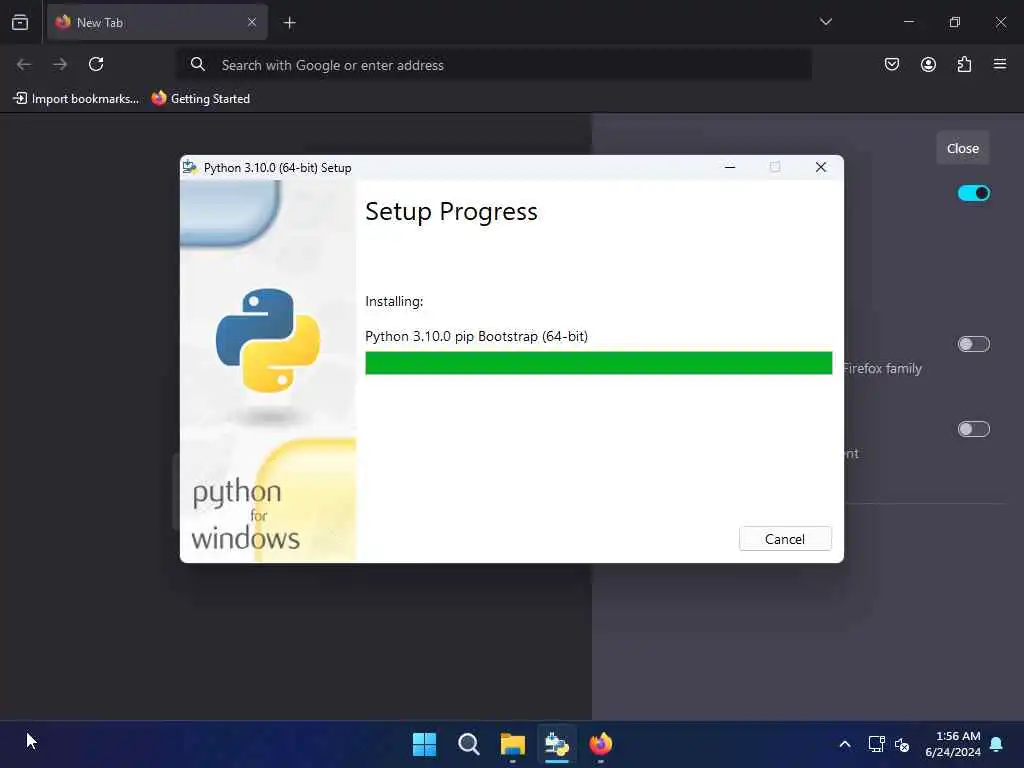Click Import bookmarks in bookmarks toolbar

[76, 99]
